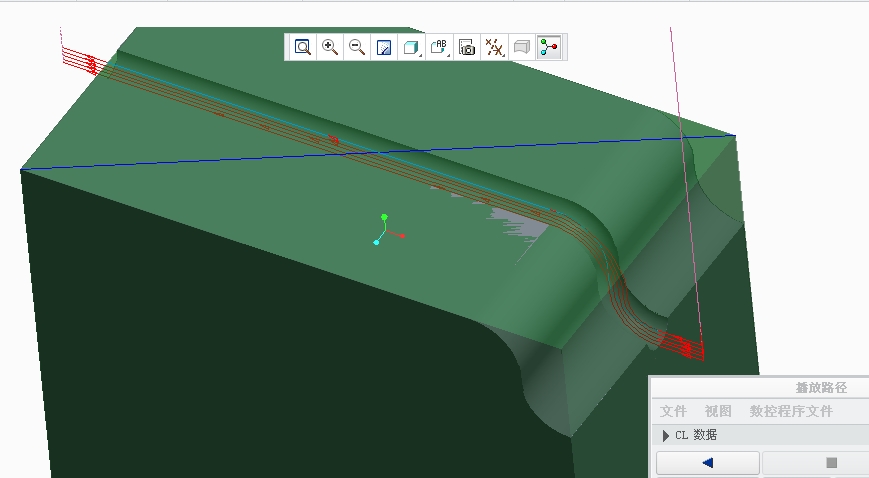This screenshot has height=478, width=869.
Task: Click the Refit (zoom to fit) icon
Action: (x=303, y=47)
